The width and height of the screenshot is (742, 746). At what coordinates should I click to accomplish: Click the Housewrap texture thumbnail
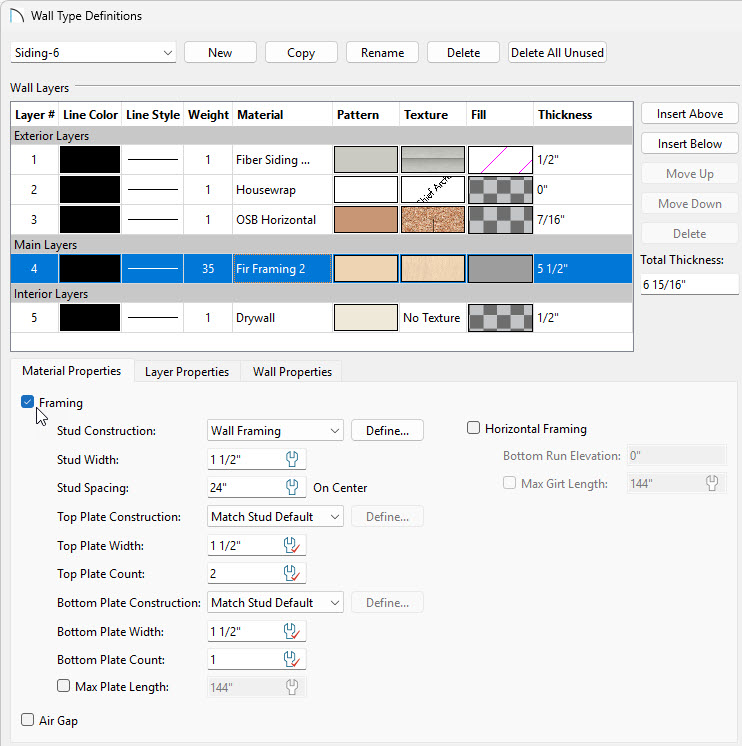(x=433, y=189)
